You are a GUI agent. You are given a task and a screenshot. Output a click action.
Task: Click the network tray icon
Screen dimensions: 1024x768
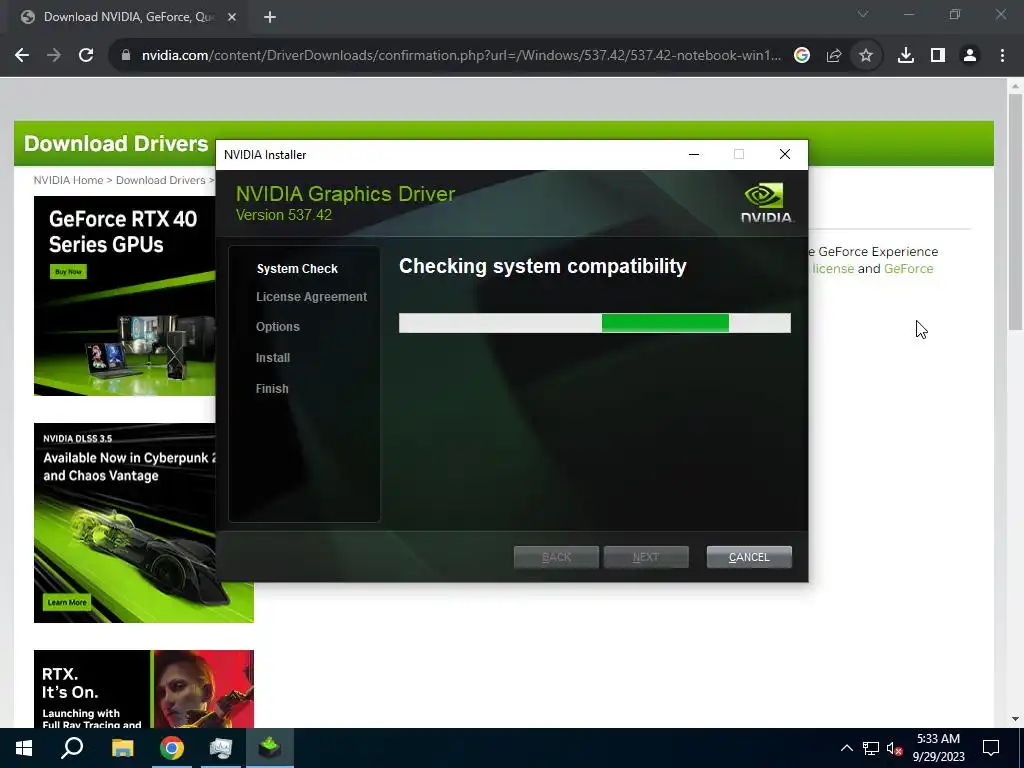[871, 748]
